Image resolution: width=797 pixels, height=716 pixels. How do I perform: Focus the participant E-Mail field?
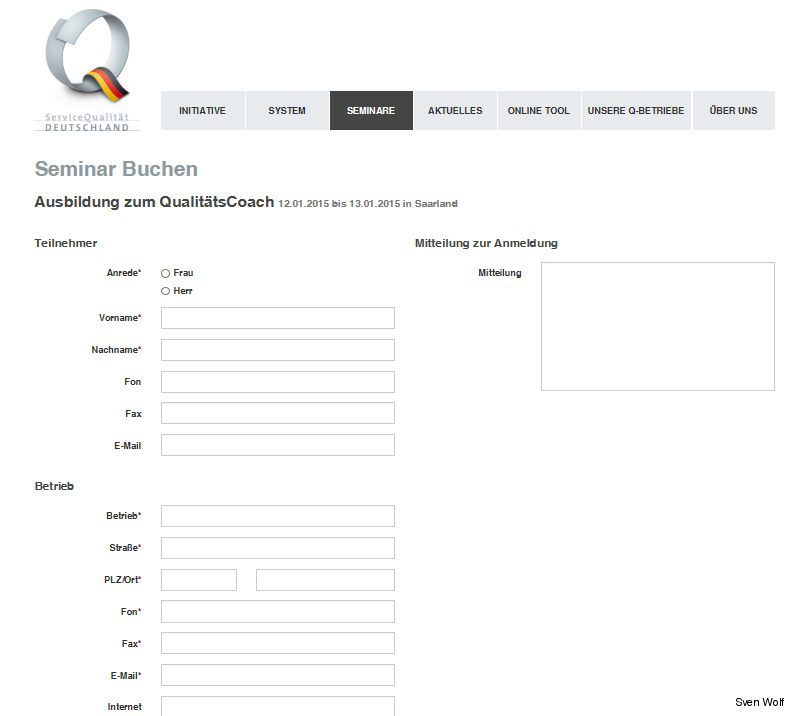point(277,445)
